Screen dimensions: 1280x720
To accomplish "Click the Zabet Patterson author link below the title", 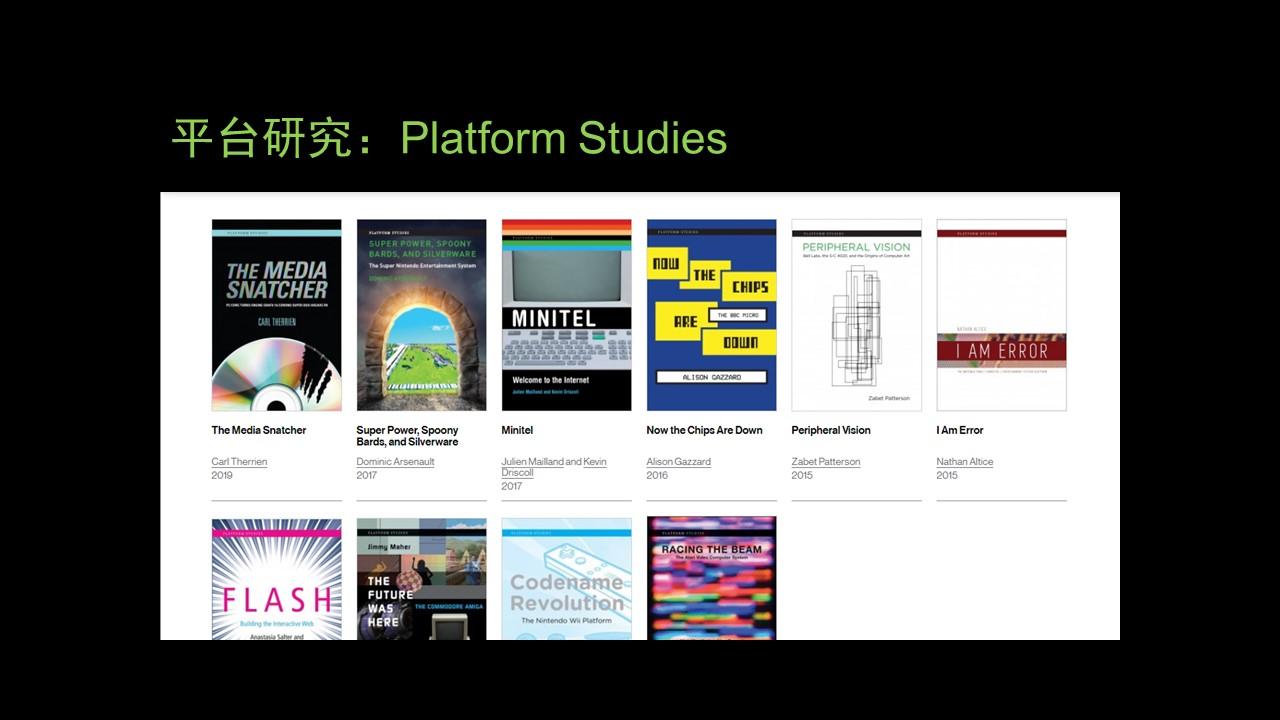I will click(826, 462).
